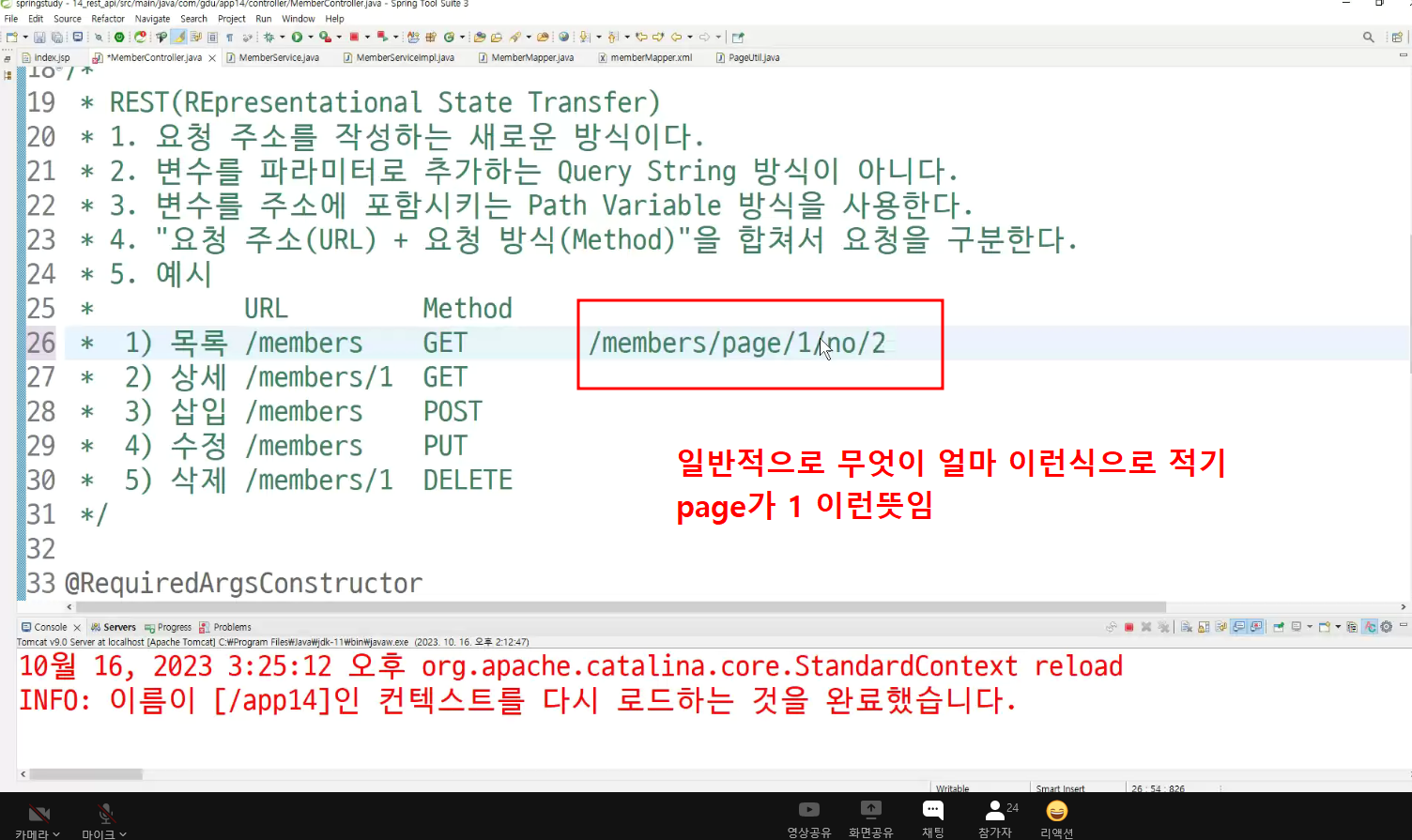
Task: Click the console horizontal scrollbar thumb
Action: click(x=85, y=774)
